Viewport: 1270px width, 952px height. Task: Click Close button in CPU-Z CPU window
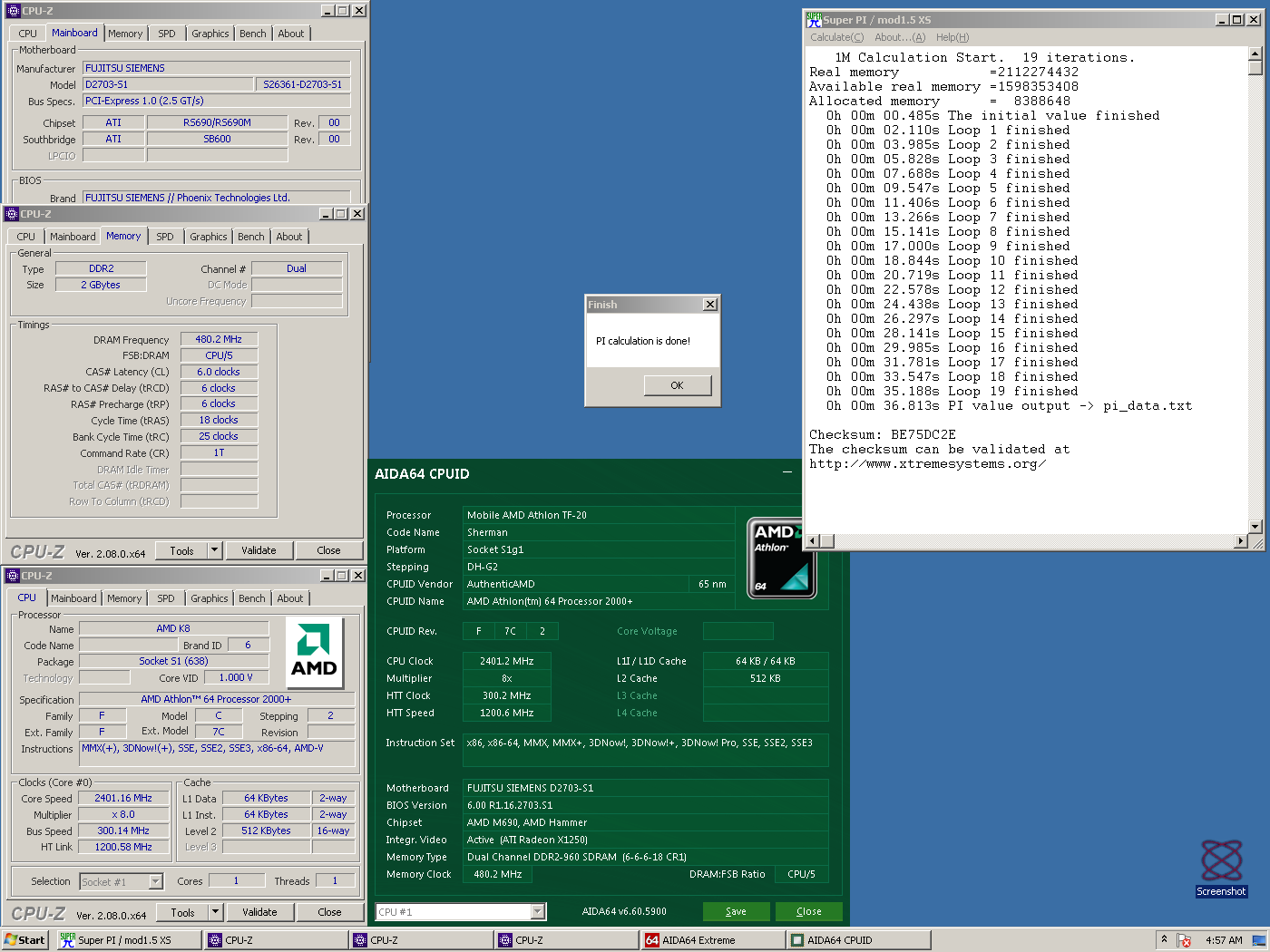click(x=329, y=912)
